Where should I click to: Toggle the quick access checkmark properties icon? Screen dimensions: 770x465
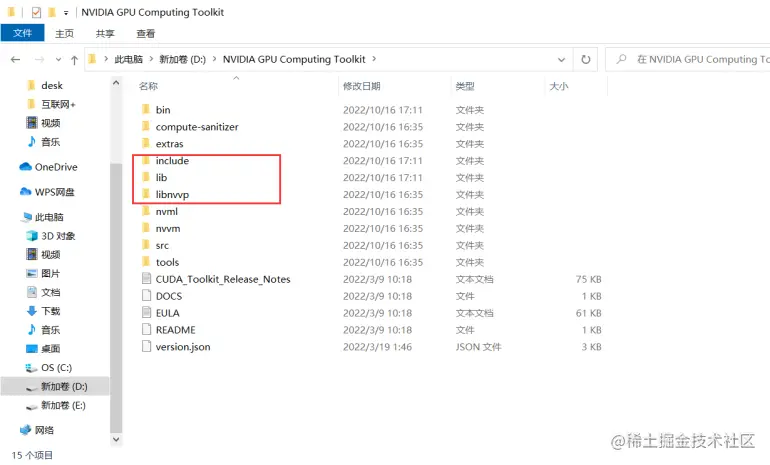pos(36,12)
